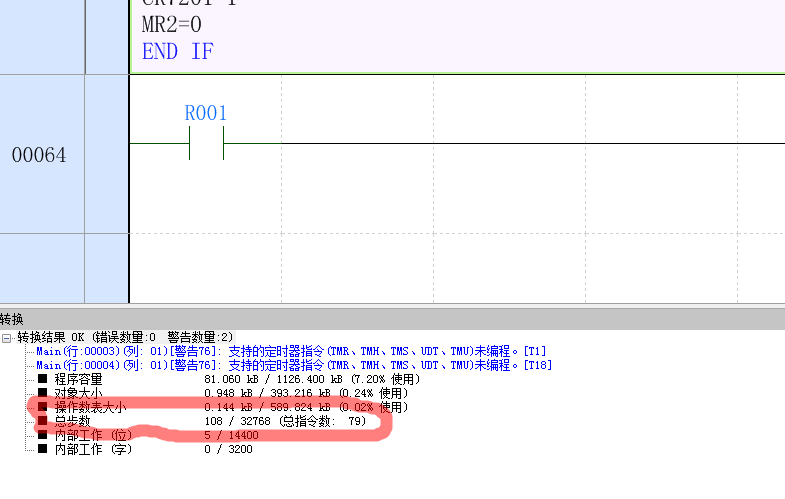
Task: Click the square bullet icon beside 对象大小
Action: click(42, 394)
